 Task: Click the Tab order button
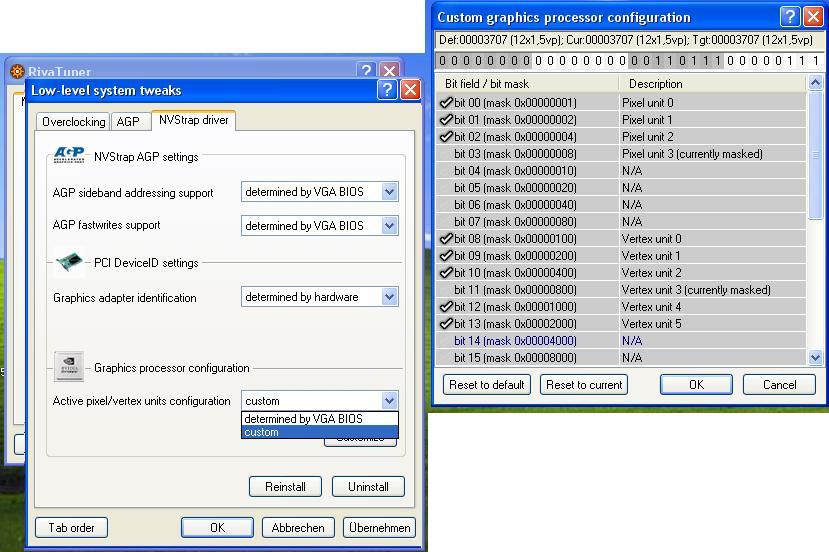pos(71,528)
